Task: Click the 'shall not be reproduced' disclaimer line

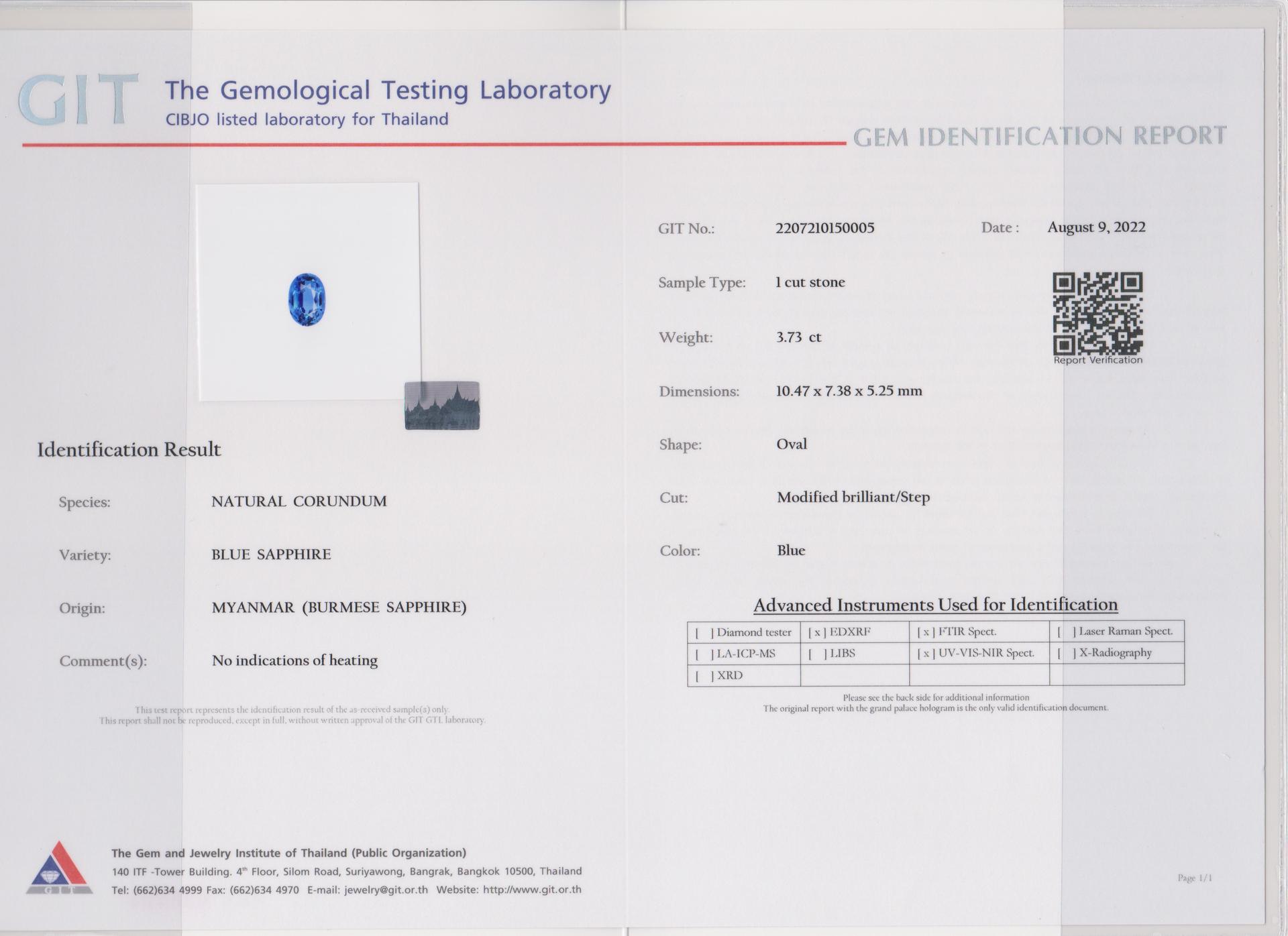Action: (x=292, y=720)
